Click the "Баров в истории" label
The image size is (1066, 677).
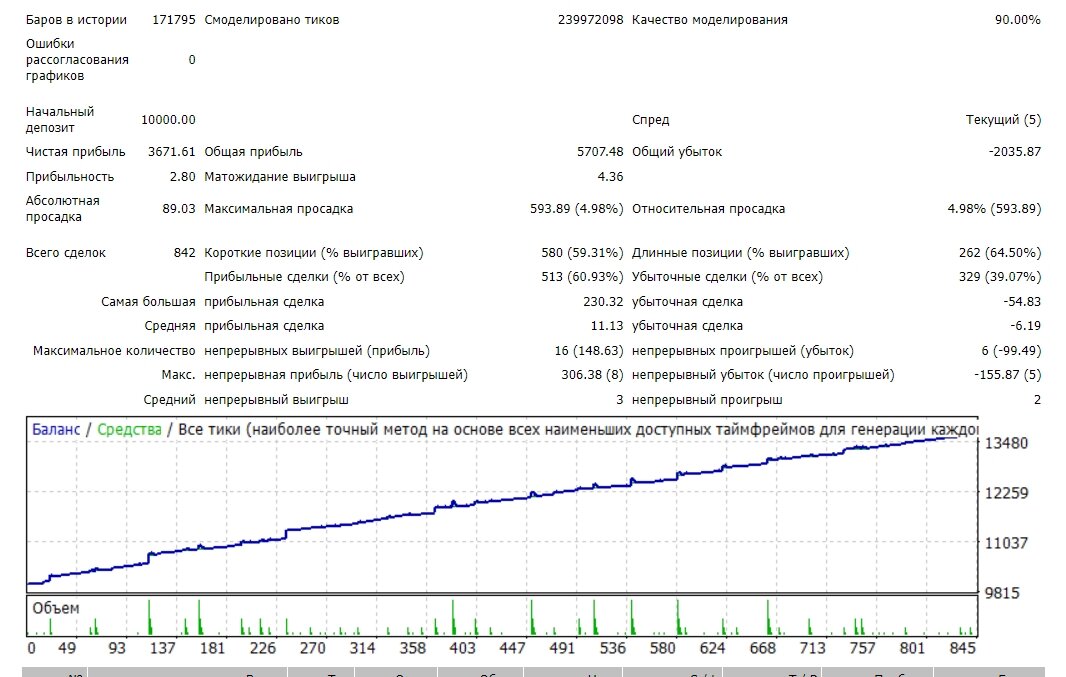click(76, 20)
